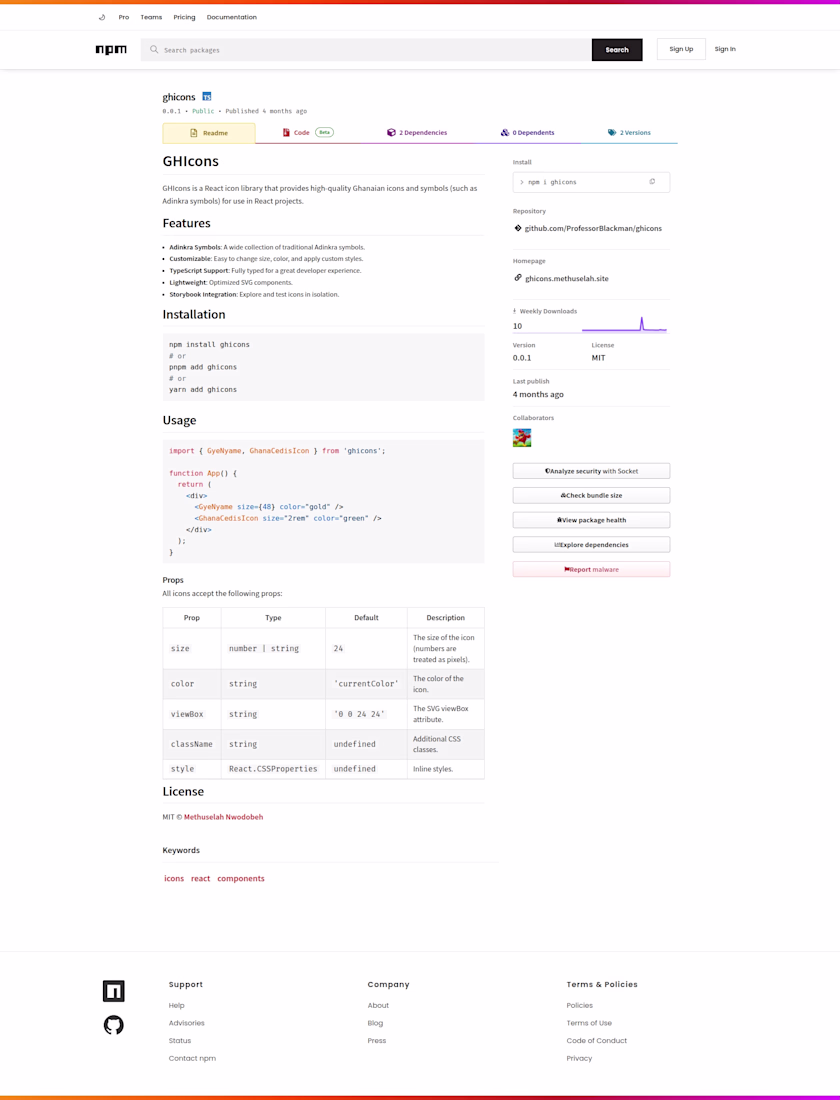Switch to the 2 Versions tab
The height and width of the screenshot is (1100, 840).
[629, 133]
